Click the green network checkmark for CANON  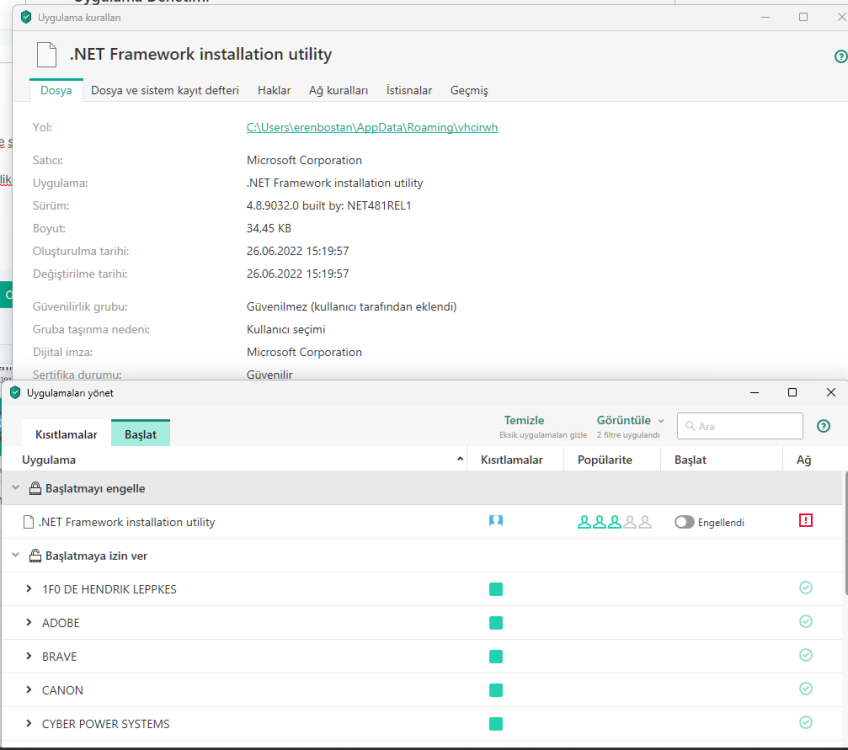click(806, 689)
